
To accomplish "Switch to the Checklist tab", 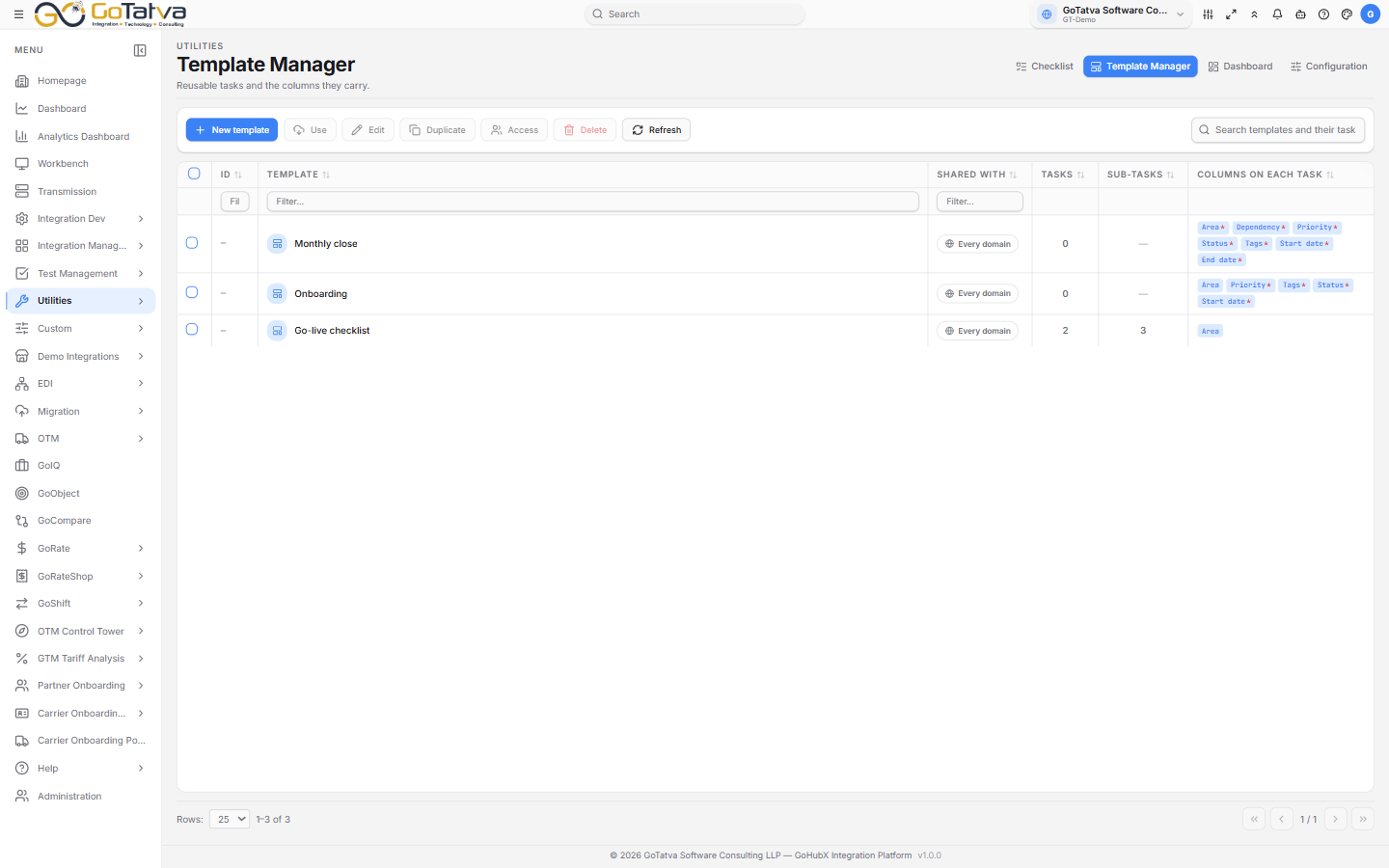I will 1044,67.
